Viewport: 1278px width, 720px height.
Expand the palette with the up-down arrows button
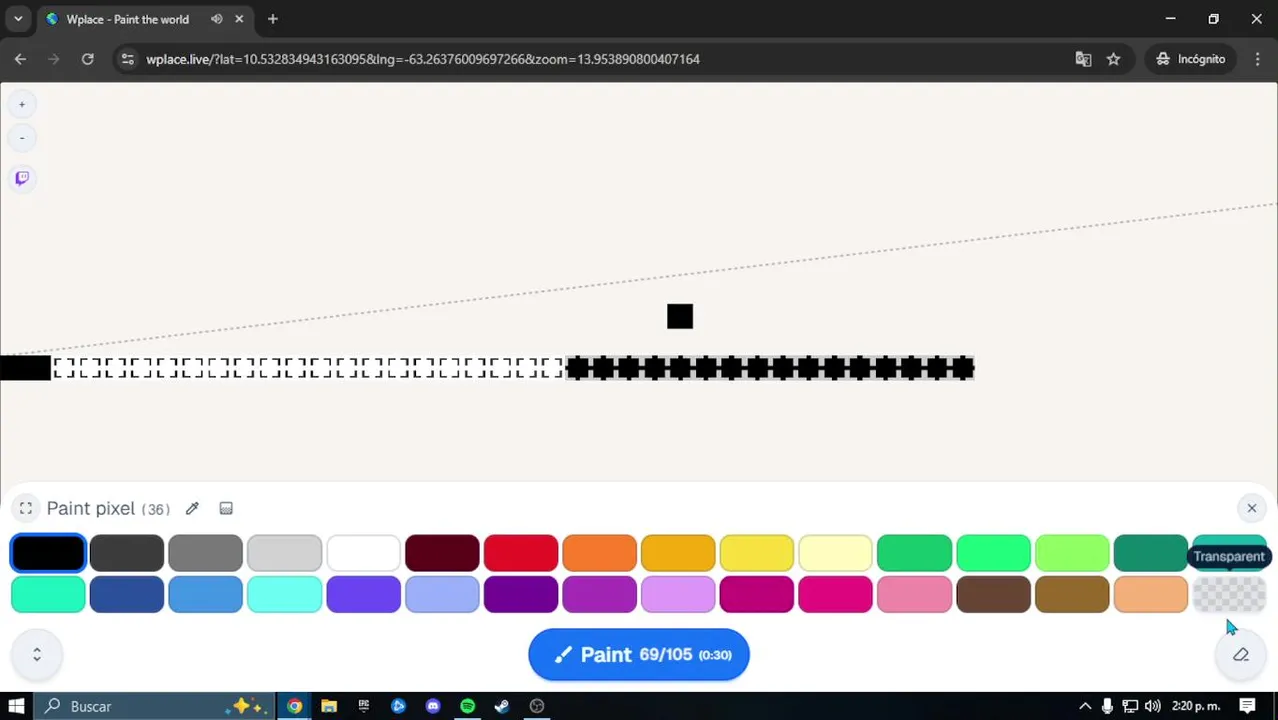click(x=37, y=655)
